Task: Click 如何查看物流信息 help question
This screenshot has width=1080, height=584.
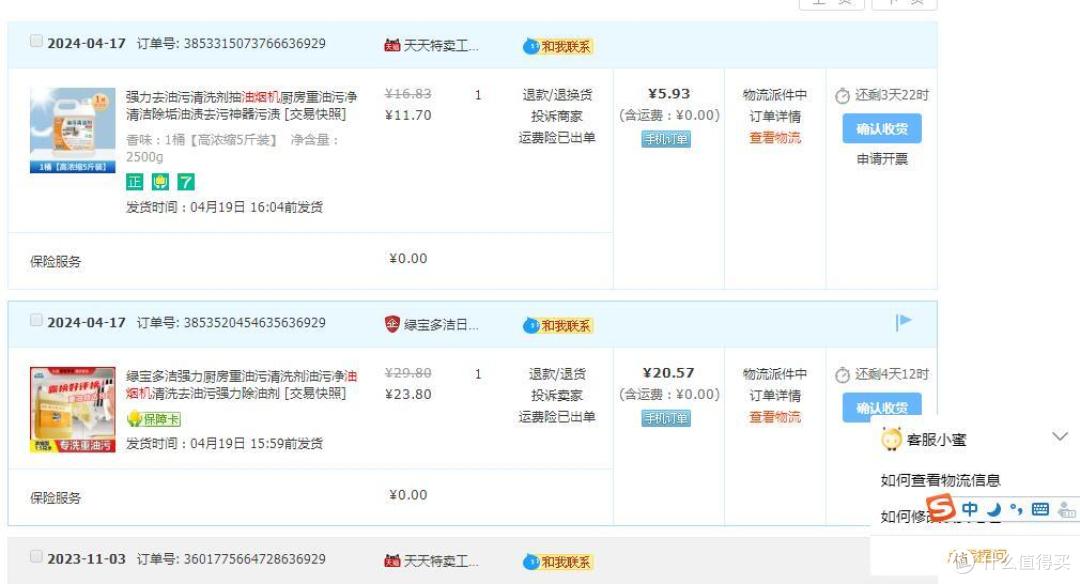Action: pyautogui.click(x=940, y=480)
